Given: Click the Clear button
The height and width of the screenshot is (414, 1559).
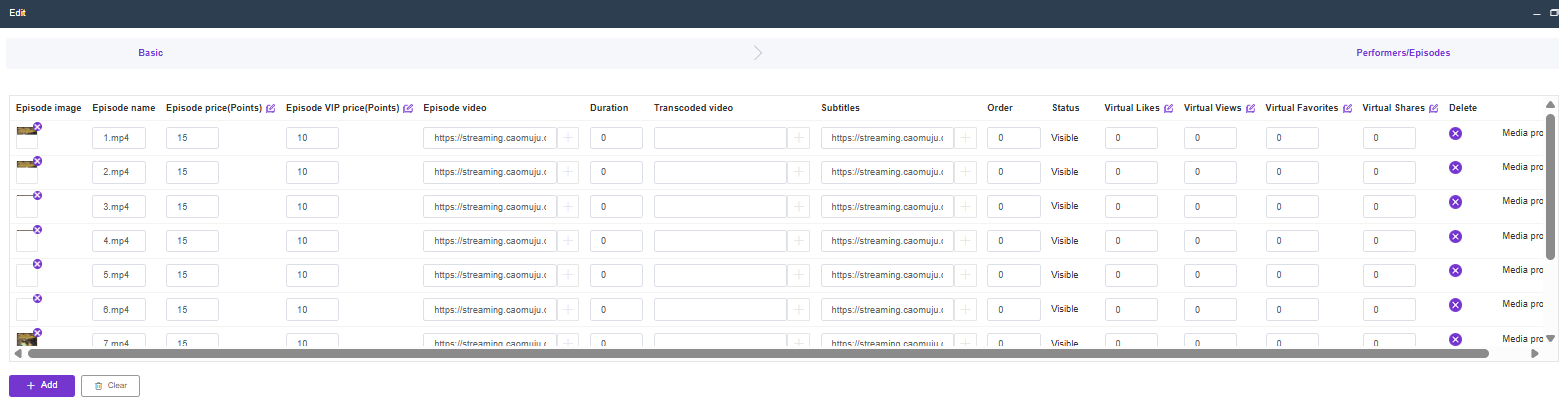Looking at the screenshot, I should click(x=110, y=385).
